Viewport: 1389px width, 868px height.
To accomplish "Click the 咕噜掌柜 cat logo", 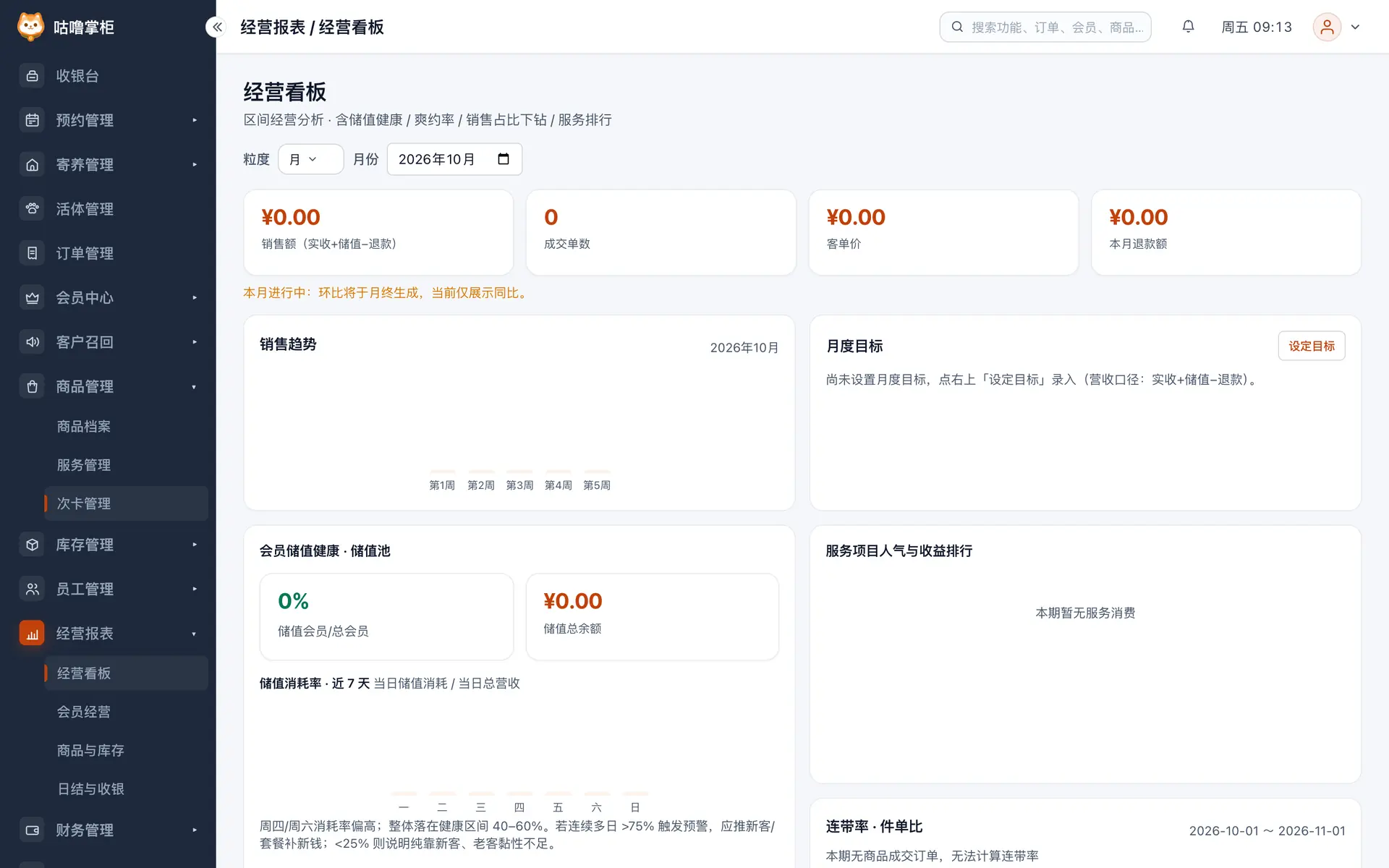I will click(30, 27).
